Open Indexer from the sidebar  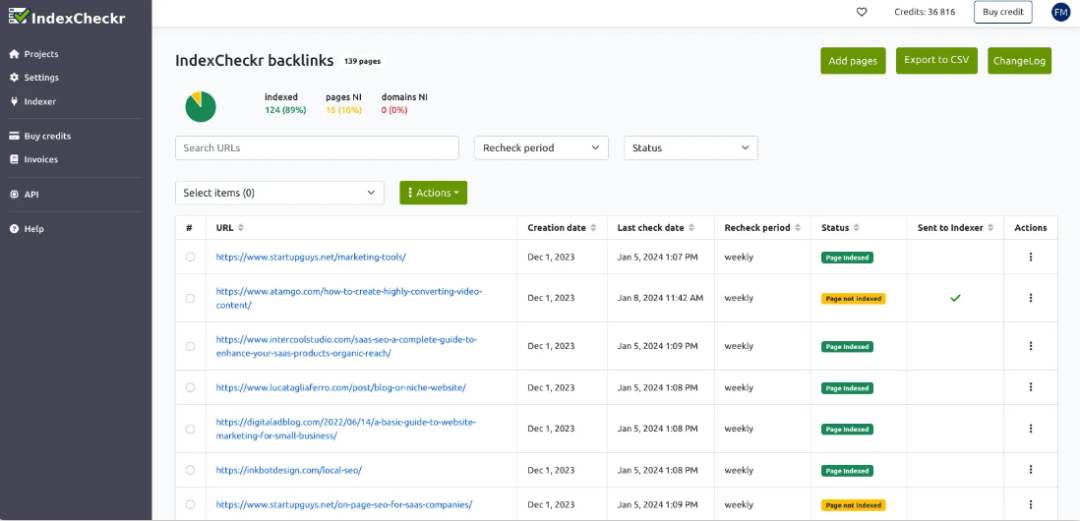(40, 101)
